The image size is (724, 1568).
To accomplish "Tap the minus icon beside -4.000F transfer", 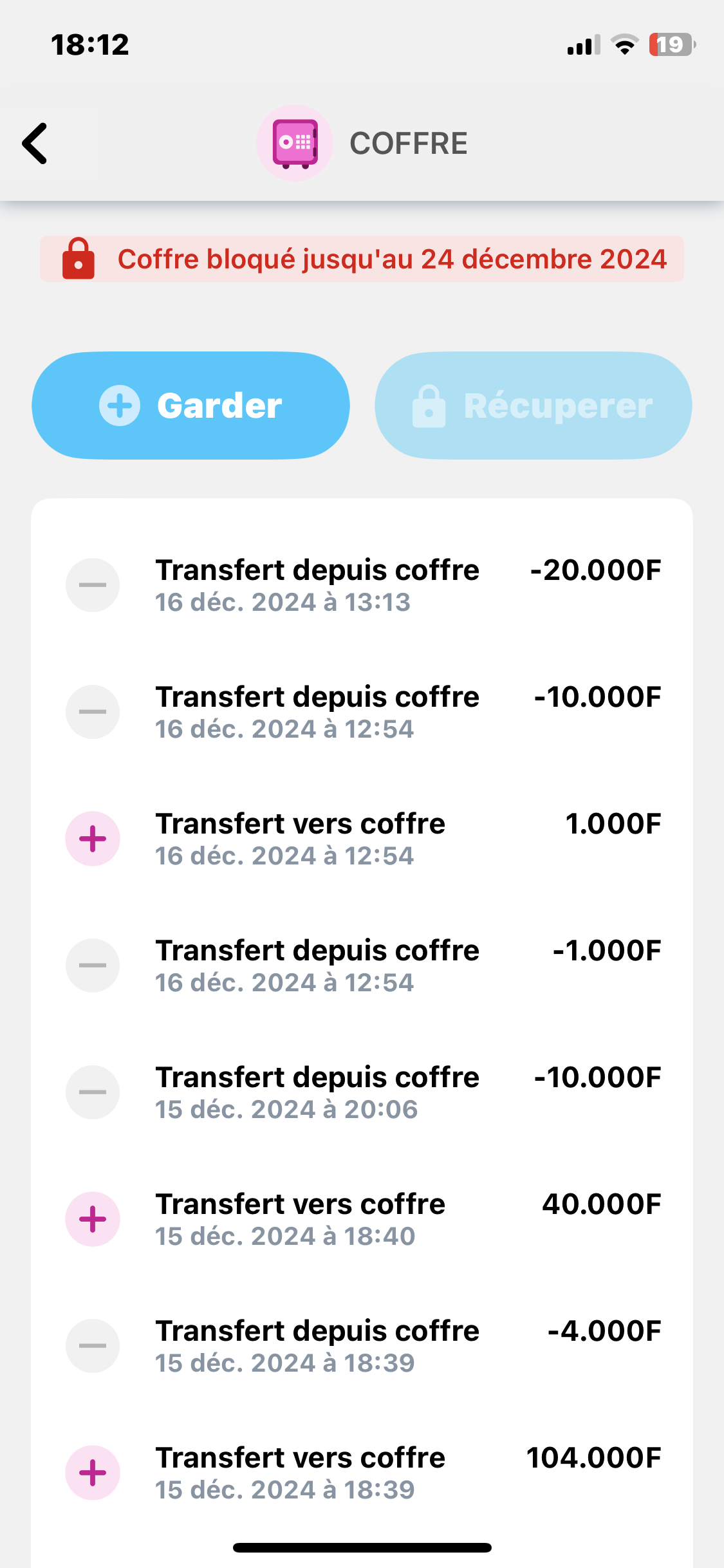I will click(x=93, y=1346).
